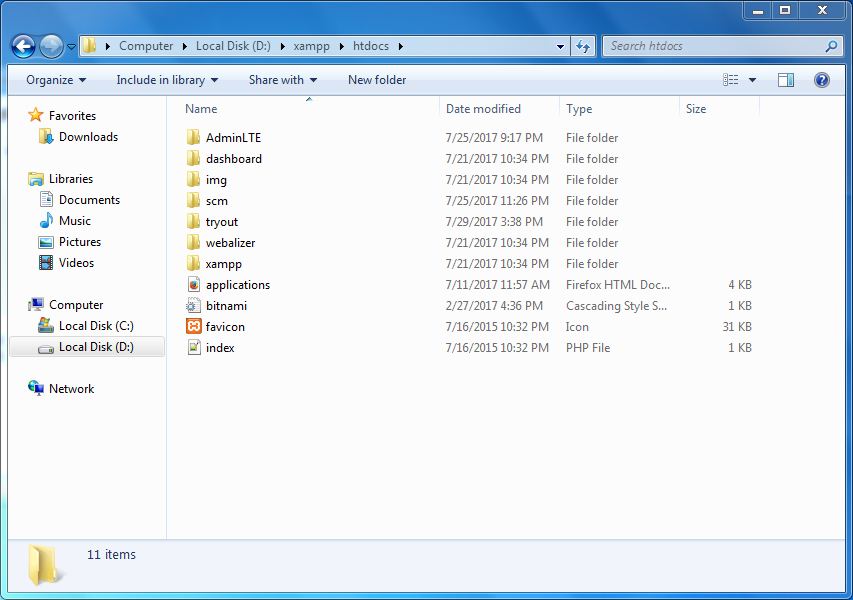Open the Organize dropdown menu

coord(56,80)
